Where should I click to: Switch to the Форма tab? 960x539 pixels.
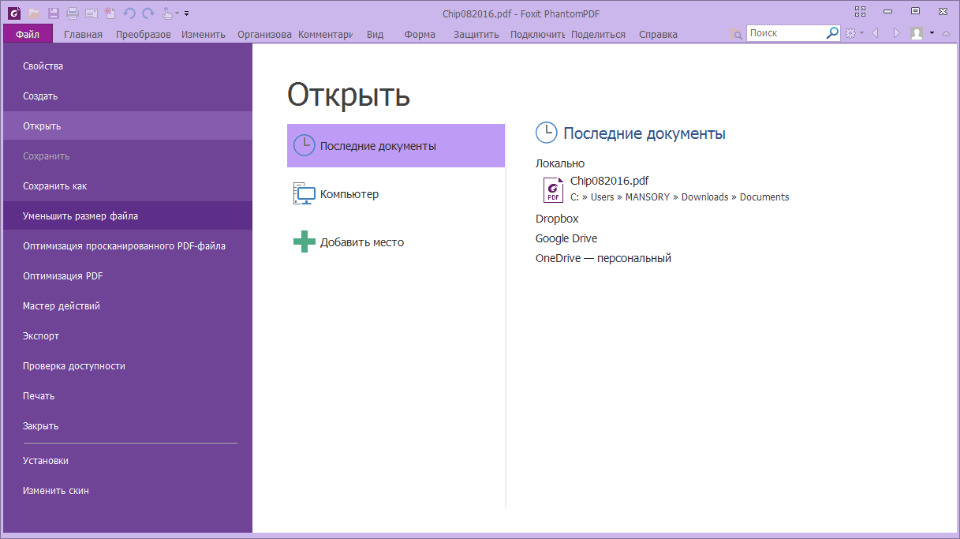(420, 34)
